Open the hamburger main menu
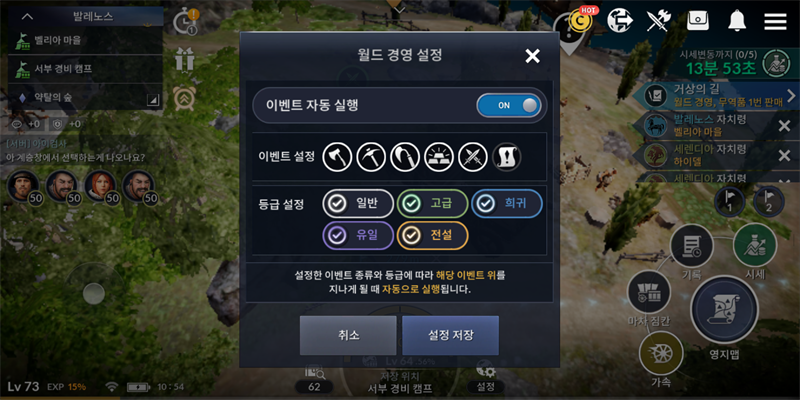 (x=775, y=21)
